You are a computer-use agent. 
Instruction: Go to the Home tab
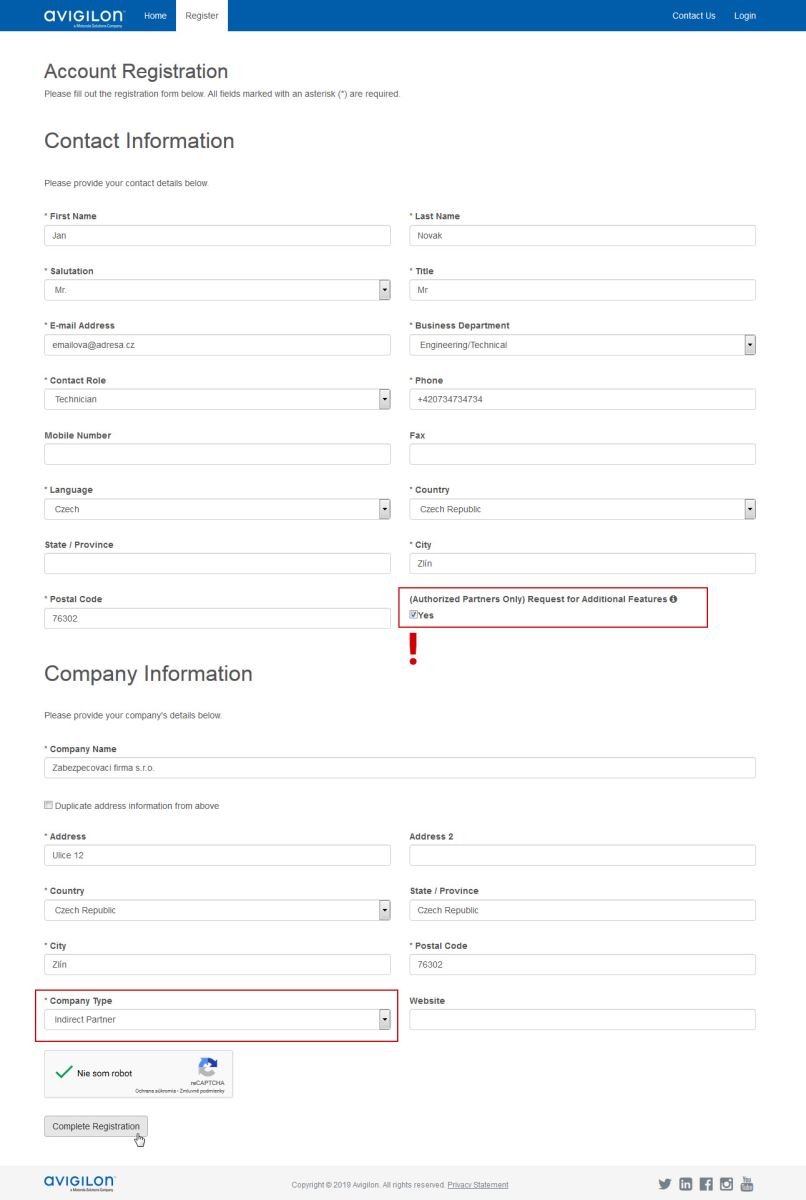tap(155, 16)
